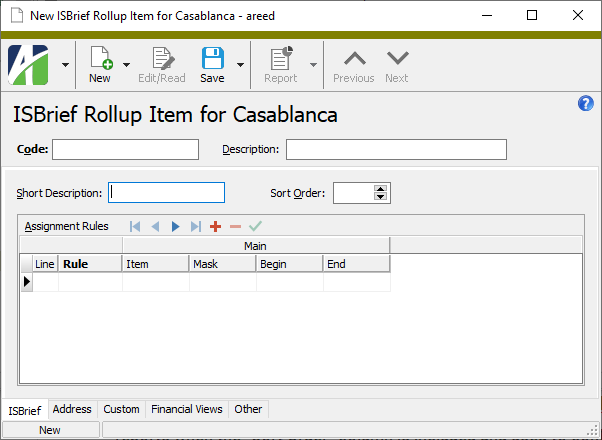Click the New document icon

tap(101, 58)
